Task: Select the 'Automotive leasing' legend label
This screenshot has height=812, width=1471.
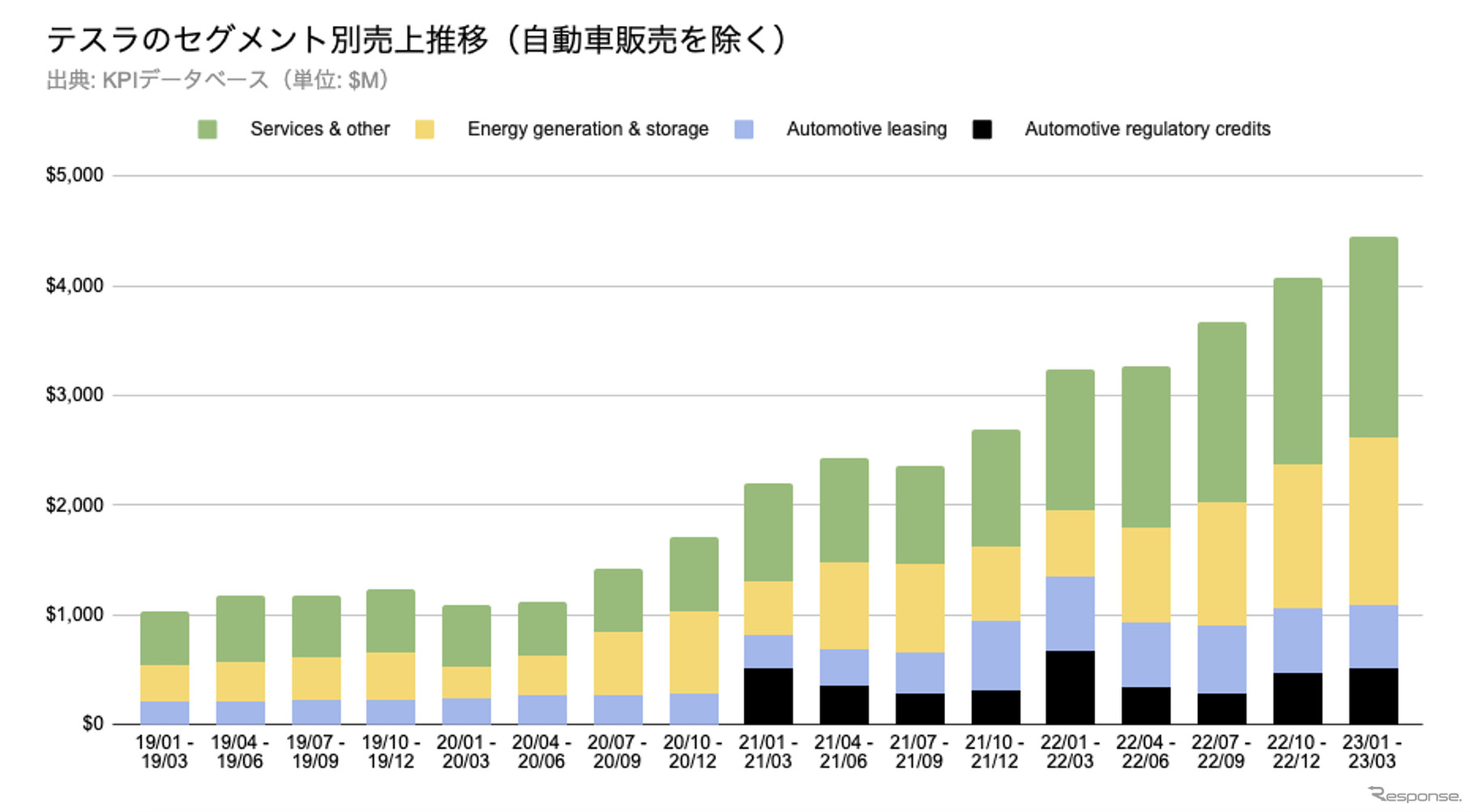Action: click(866, 130)
